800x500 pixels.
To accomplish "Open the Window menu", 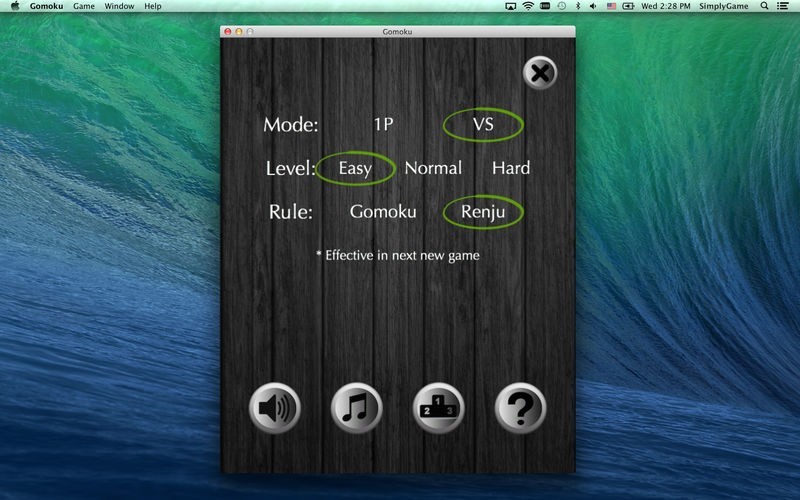I will (x=119, y=7).
